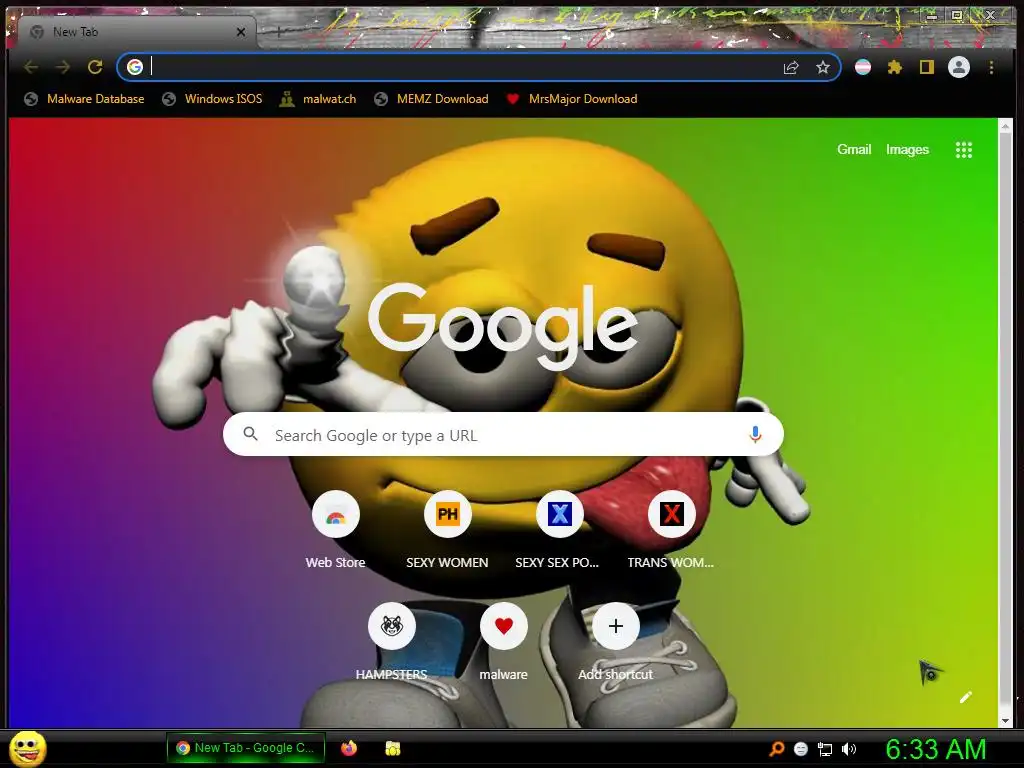This screenshot has width=1024, height=768.
Task: Open the malwat.ch bookmark
Action: coord(317,99)
